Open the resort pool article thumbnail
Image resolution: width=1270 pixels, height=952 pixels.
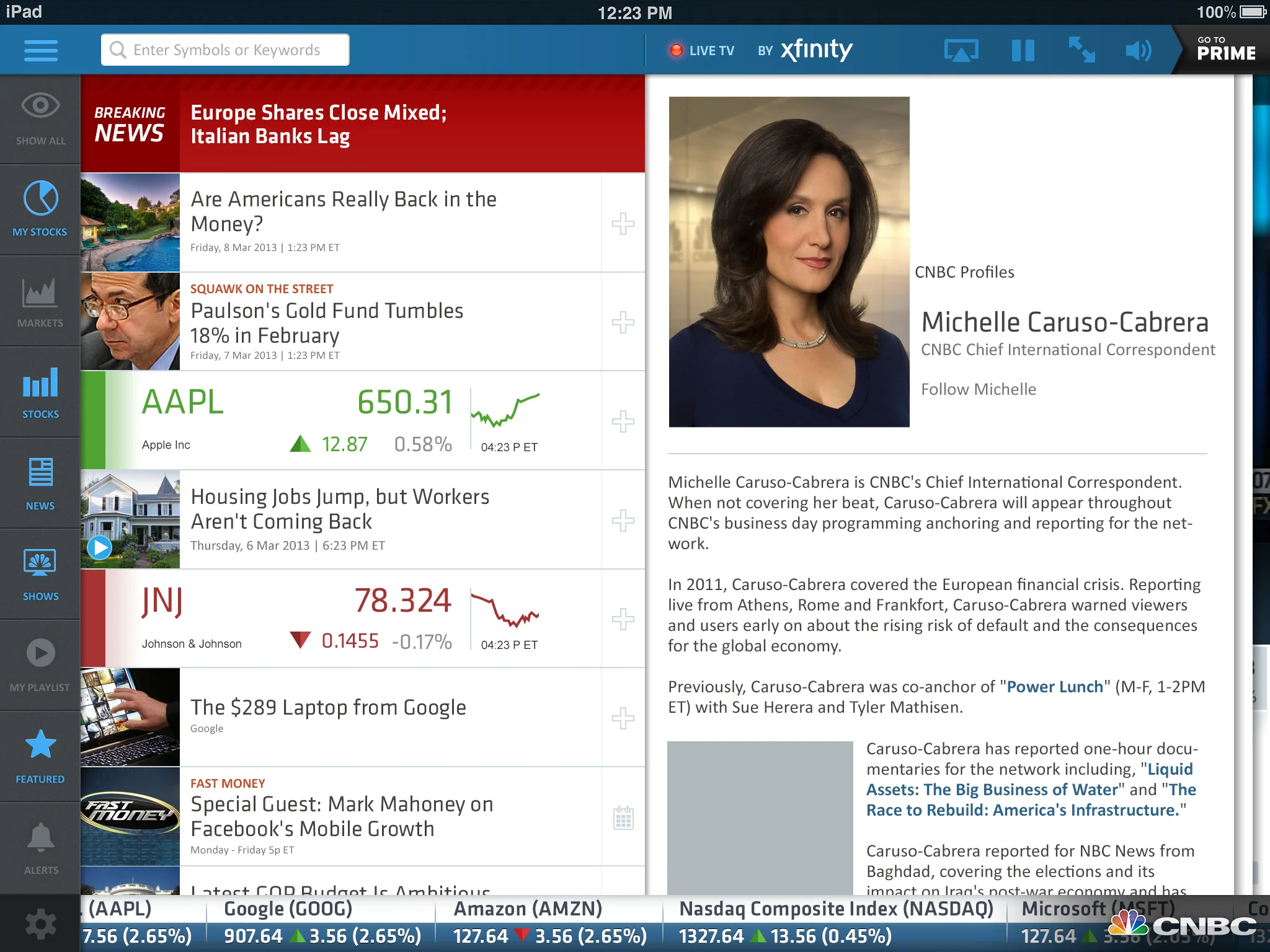tap(130, 223)
